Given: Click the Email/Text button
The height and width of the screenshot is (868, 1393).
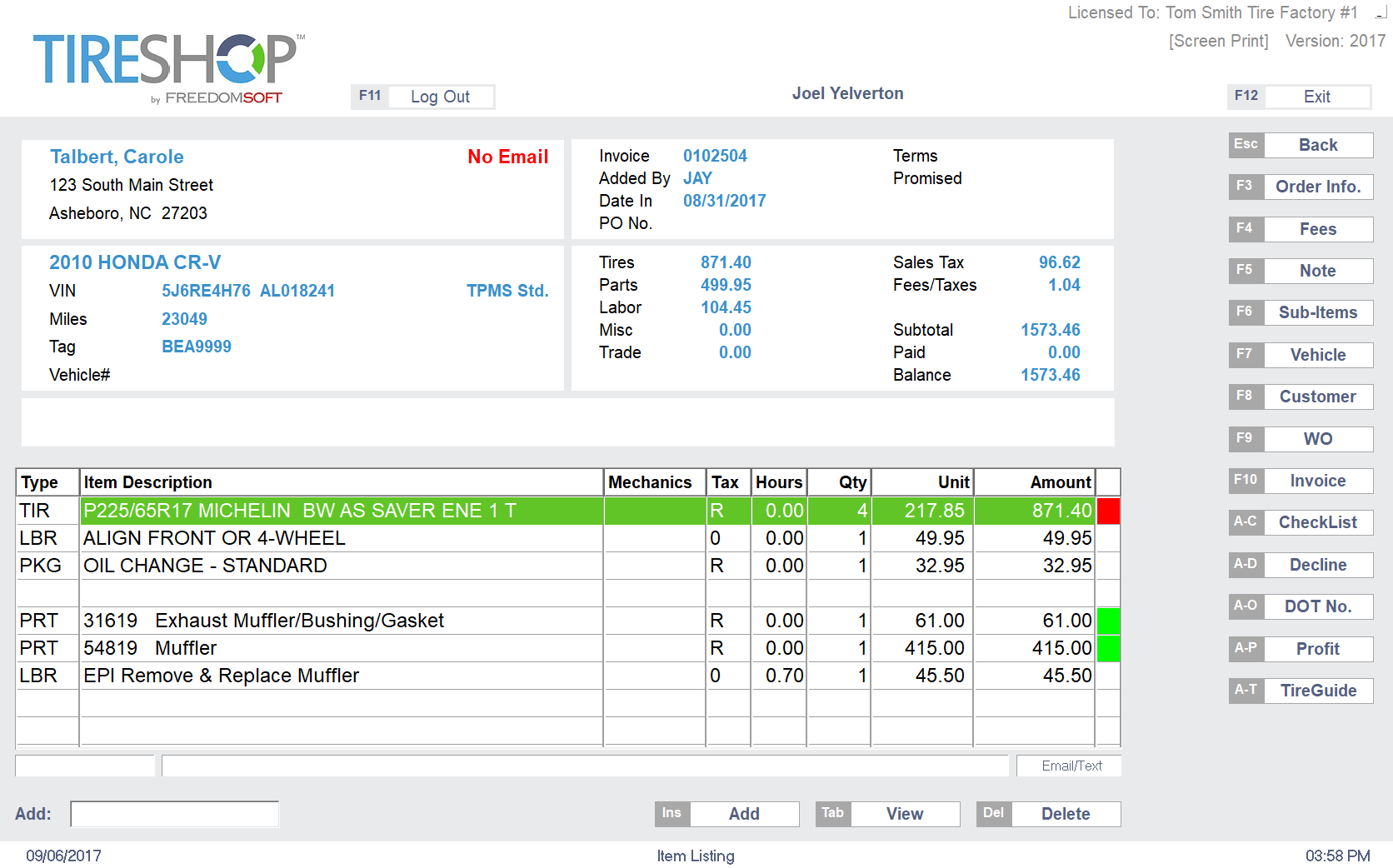Looking at the screenshot, I should coord(1069,766).
